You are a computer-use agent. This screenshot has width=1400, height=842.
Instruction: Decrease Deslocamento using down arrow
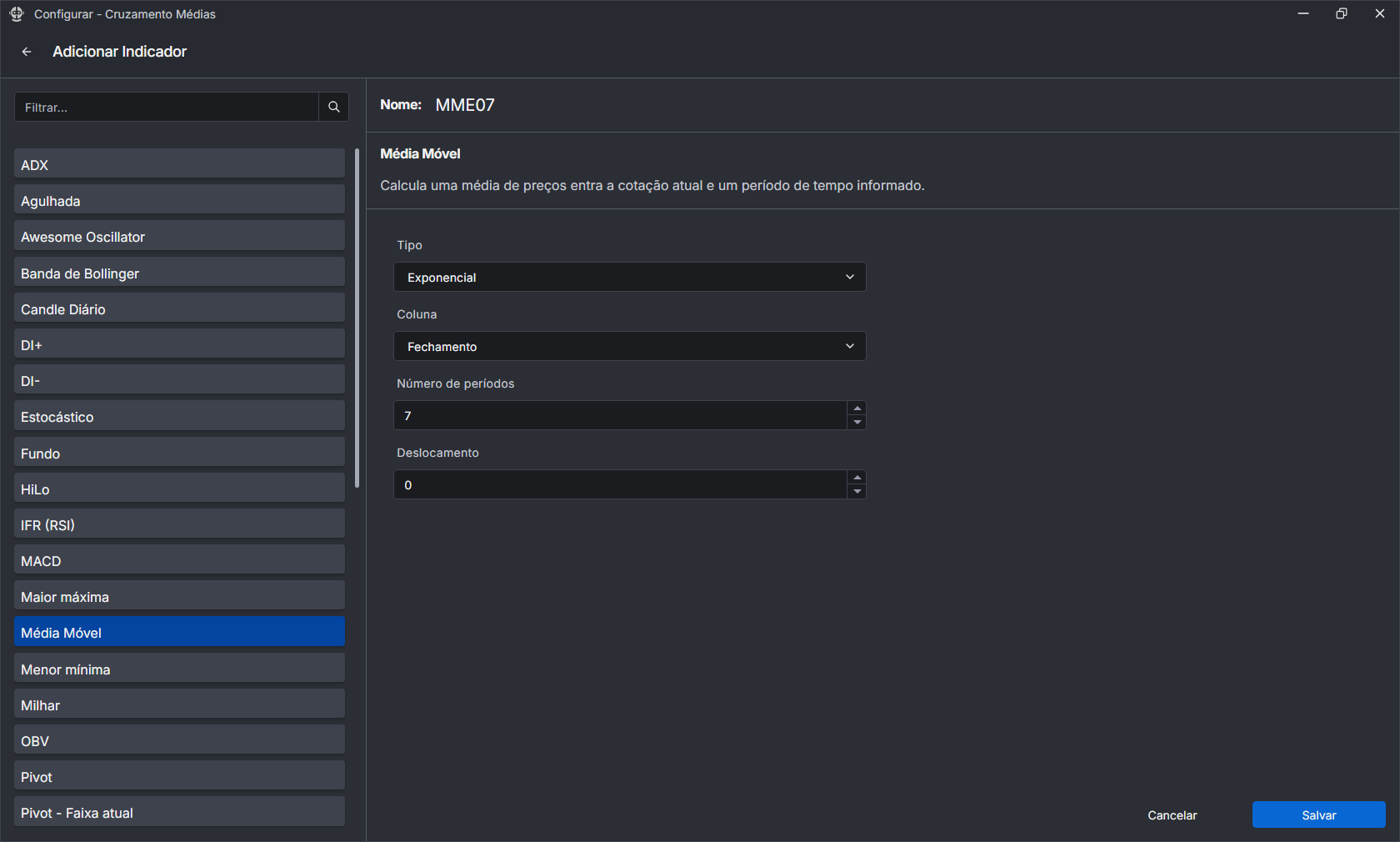(857, 492)
